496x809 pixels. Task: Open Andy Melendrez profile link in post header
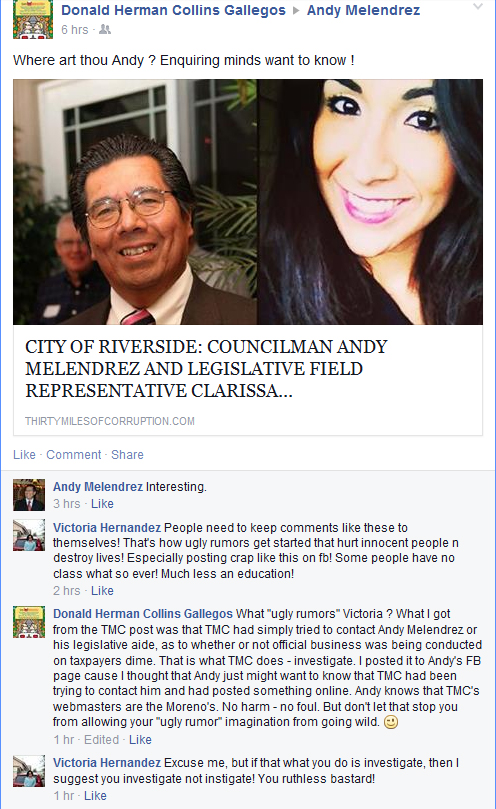[x=363, y=10]
